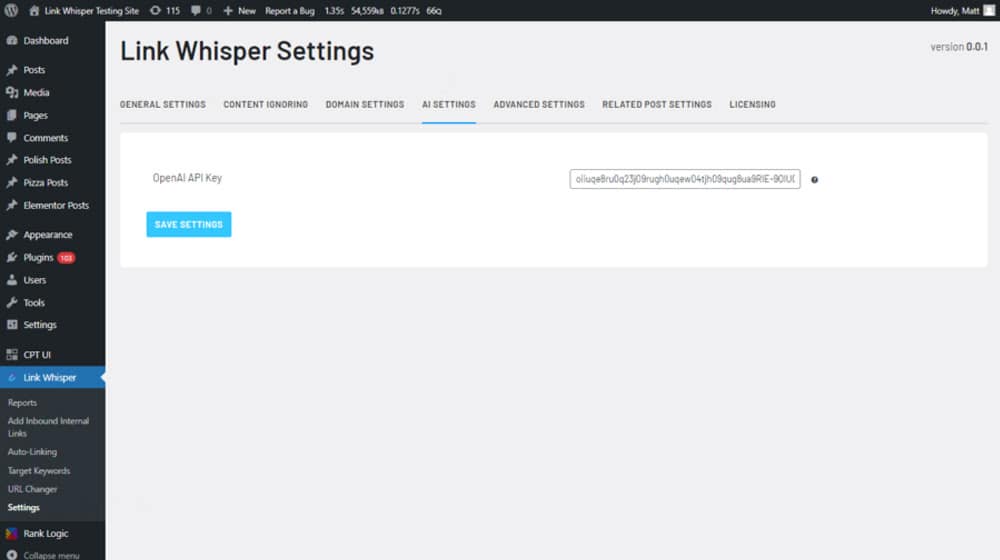Click Link Whisper Testing Site title

(x=91, y=11)
